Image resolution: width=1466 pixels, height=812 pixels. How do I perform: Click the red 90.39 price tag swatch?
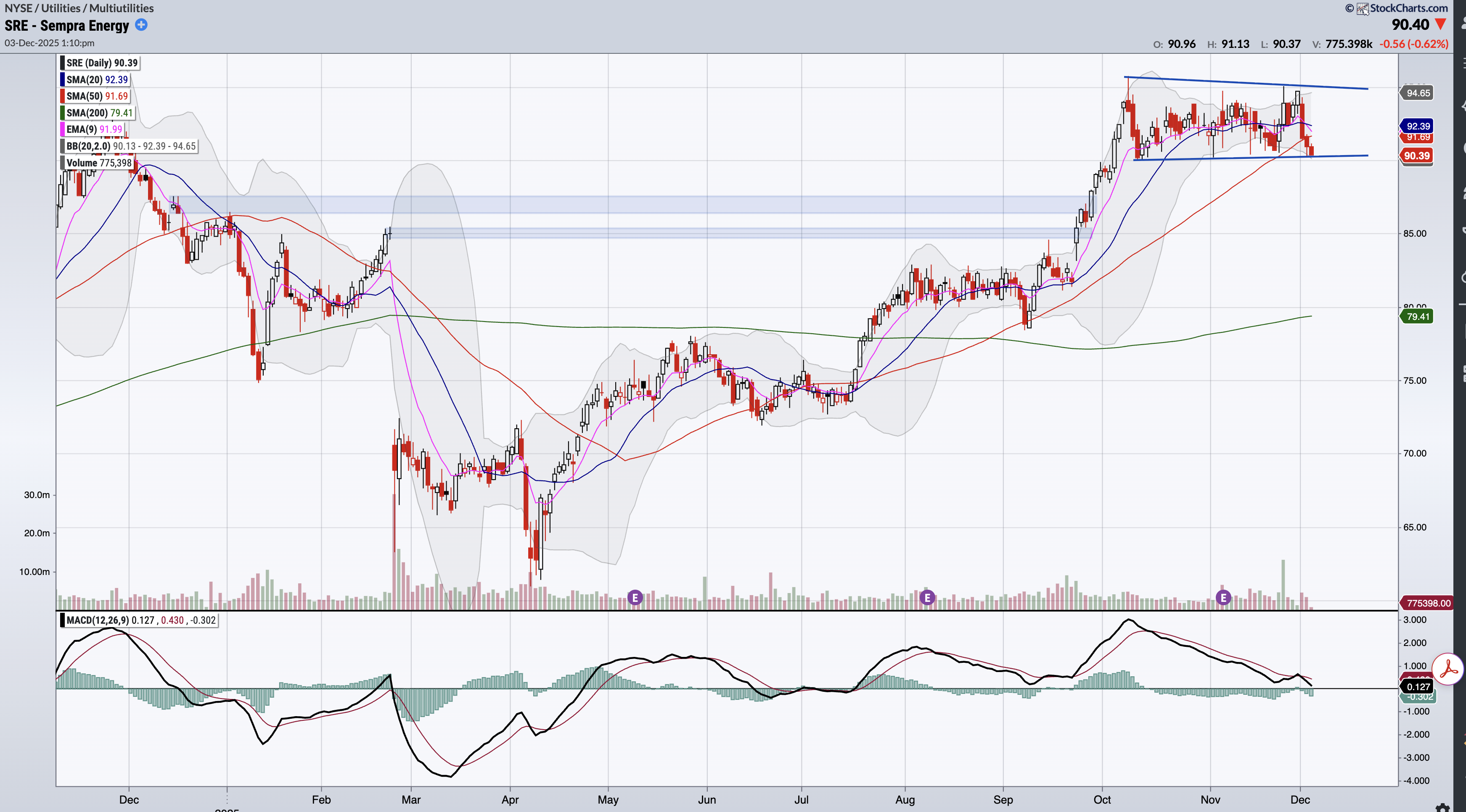[x=1416, y=156]
